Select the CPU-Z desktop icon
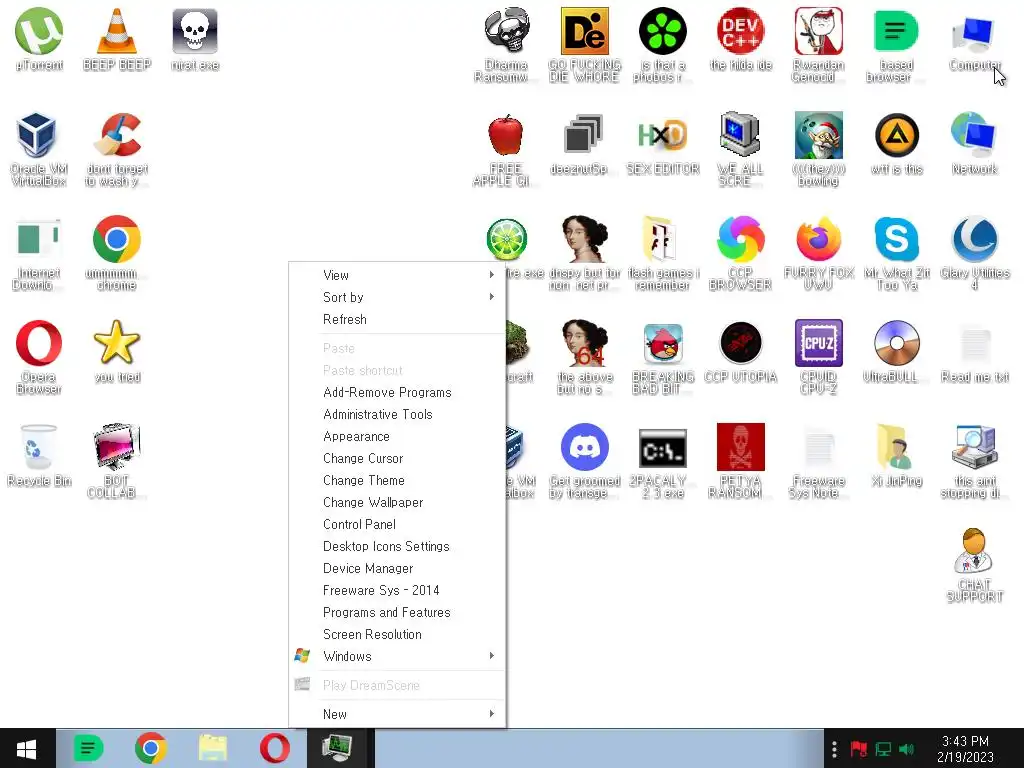The width and height of the screenshot is (1024, 768). tap(818, 343)
